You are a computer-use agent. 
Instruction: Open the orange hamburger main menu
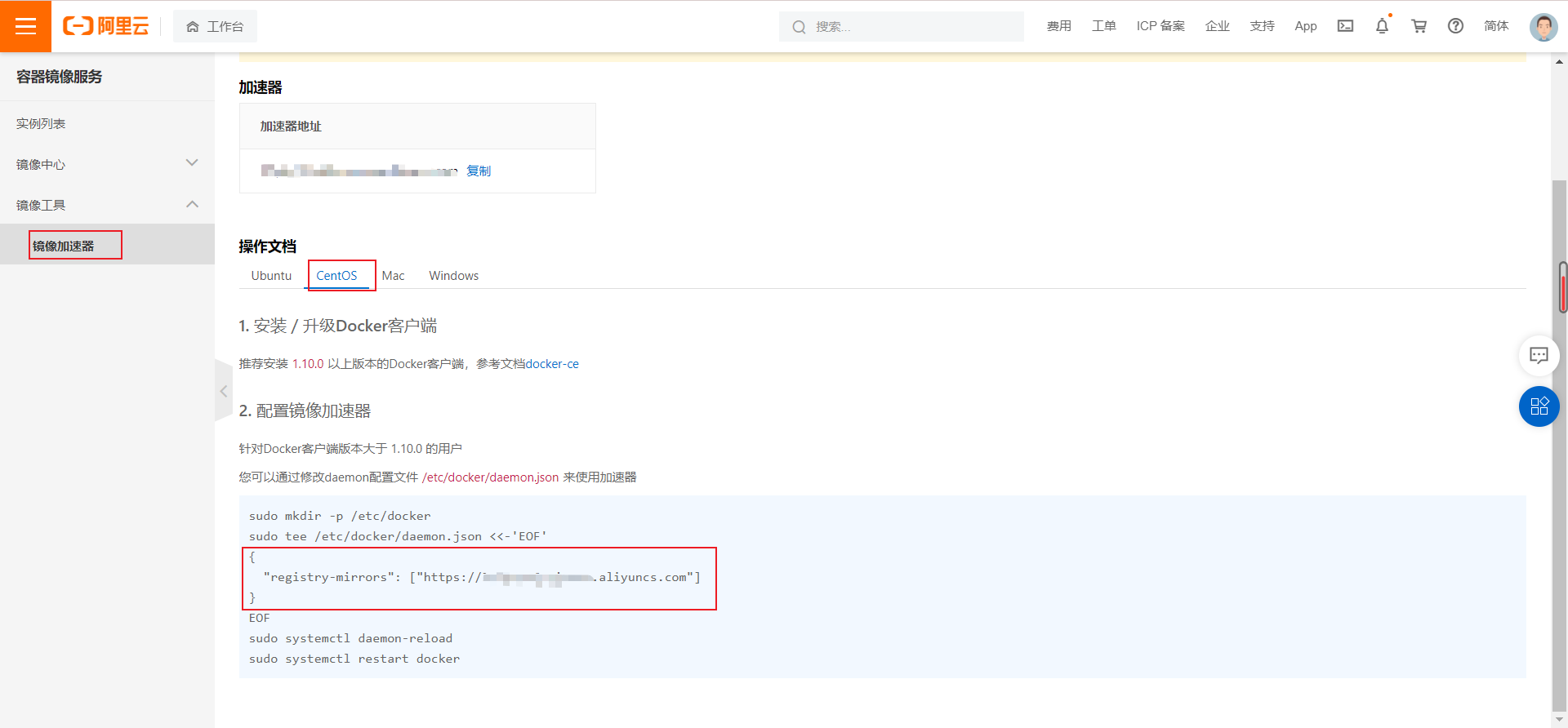coord(25,26)
